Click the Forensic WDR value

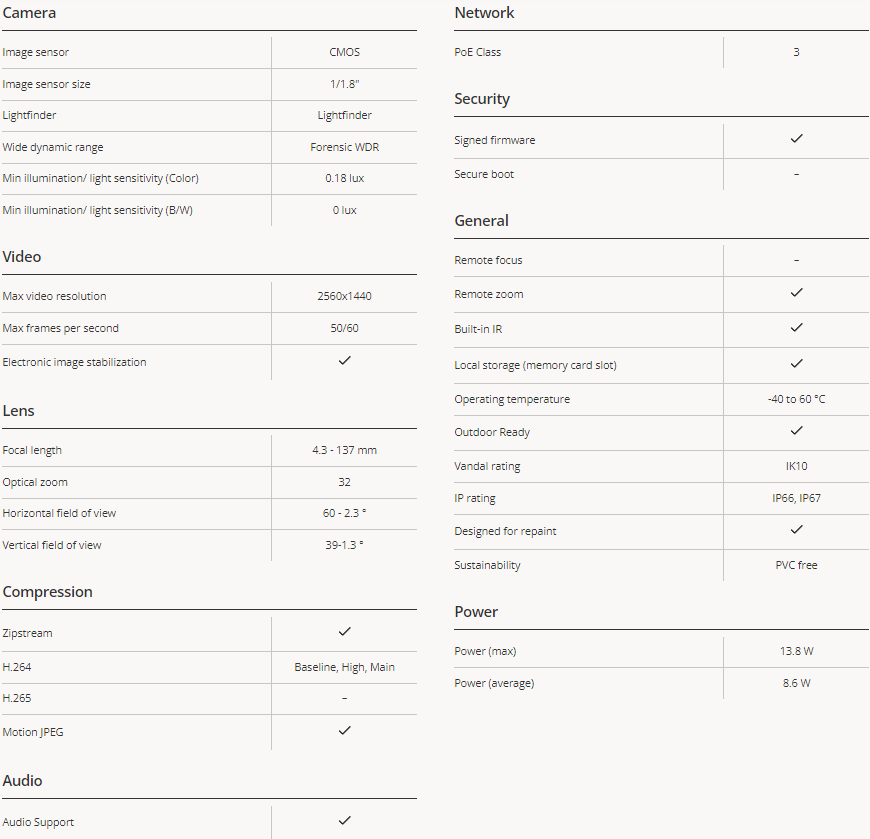[344, 147]
